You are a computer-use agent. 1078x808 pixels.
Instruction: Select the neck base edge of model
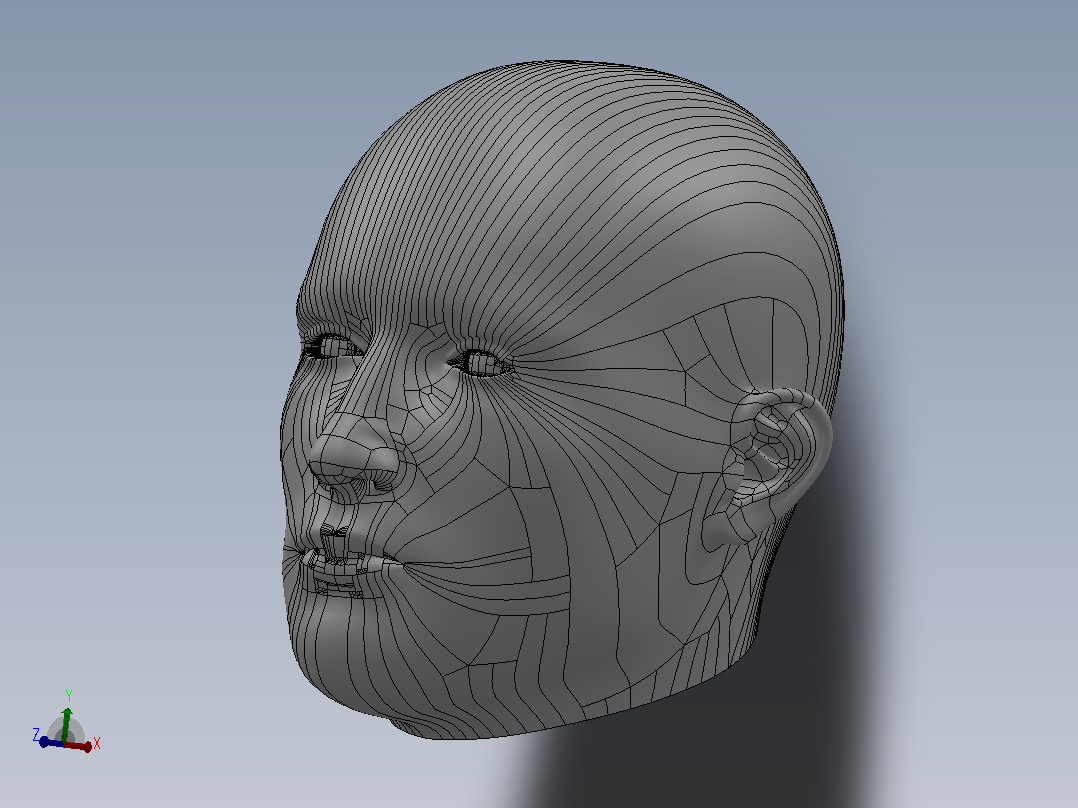tap(584, 708)
